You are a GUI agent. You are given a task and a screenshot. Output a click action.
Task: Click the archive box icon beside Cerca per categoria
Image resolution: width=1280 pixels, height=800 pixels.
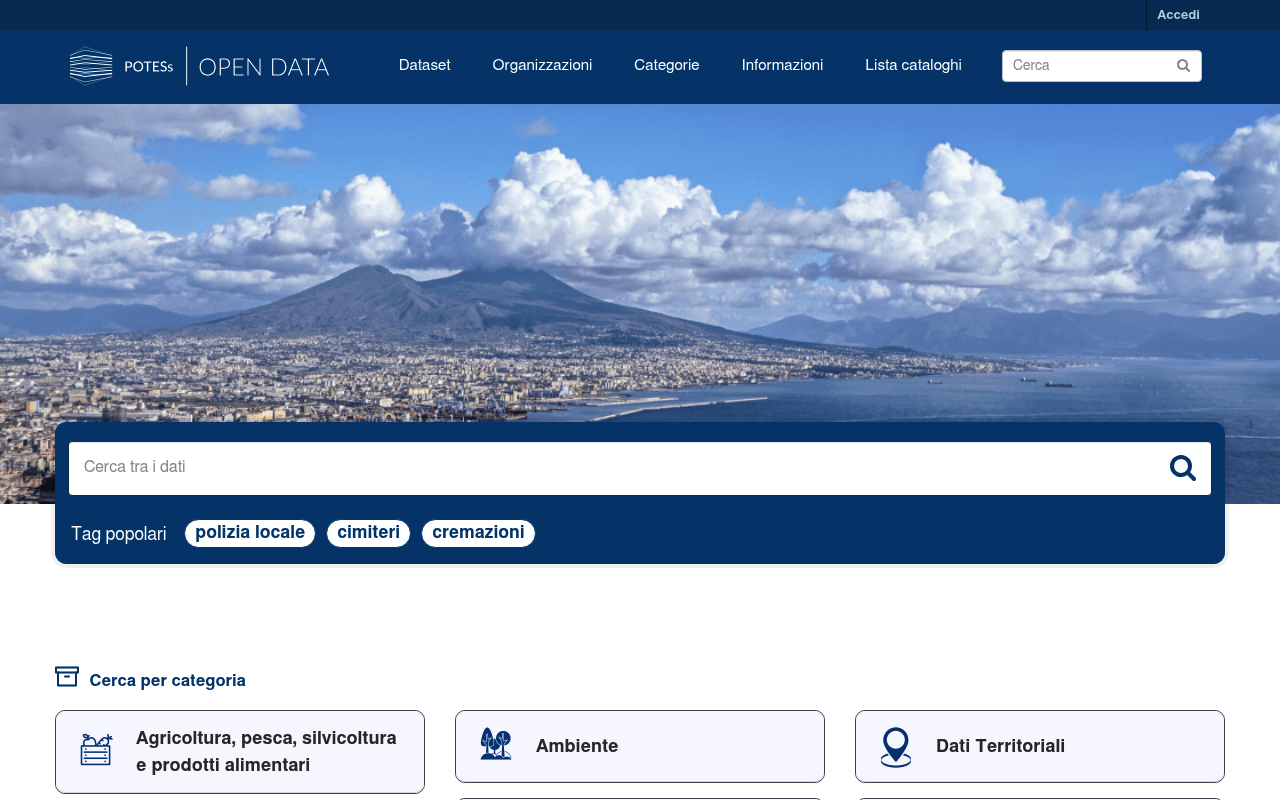pyautogui.click(x=67, y=677)
